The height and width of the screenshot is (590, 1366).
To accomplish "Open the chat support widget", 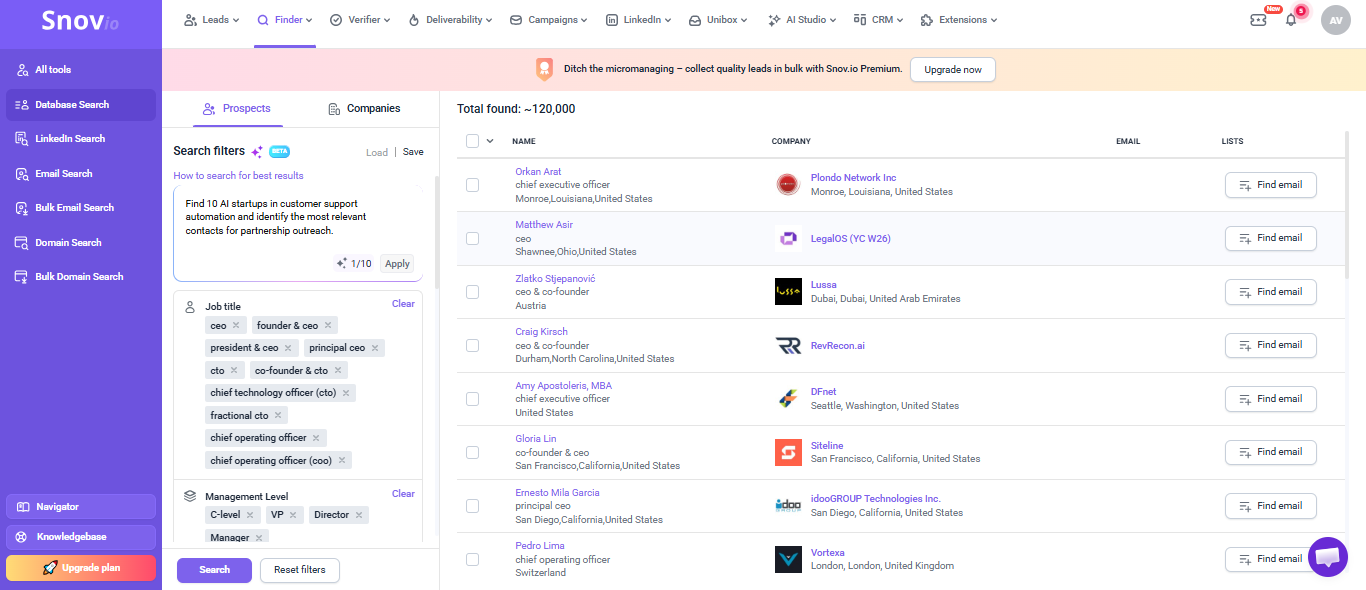I will click(1328, 557).
